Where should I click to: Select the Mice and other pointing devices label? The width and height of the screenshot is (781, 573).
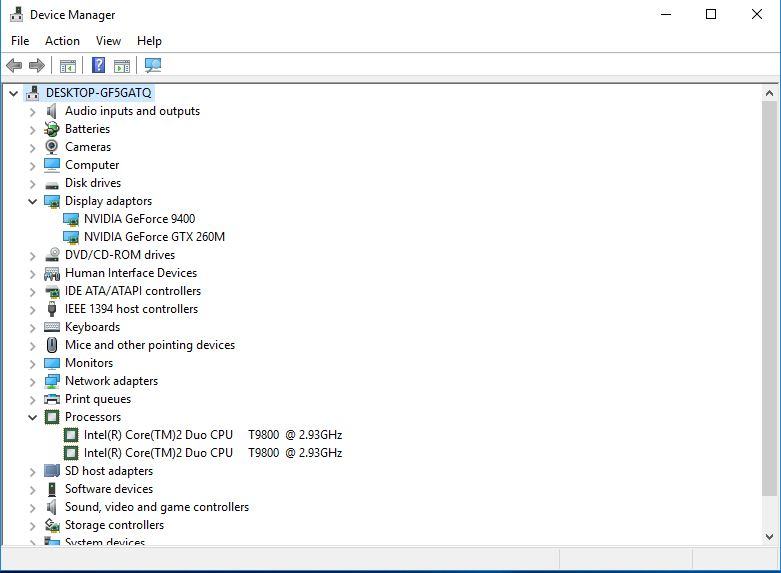tap(150, 345)
